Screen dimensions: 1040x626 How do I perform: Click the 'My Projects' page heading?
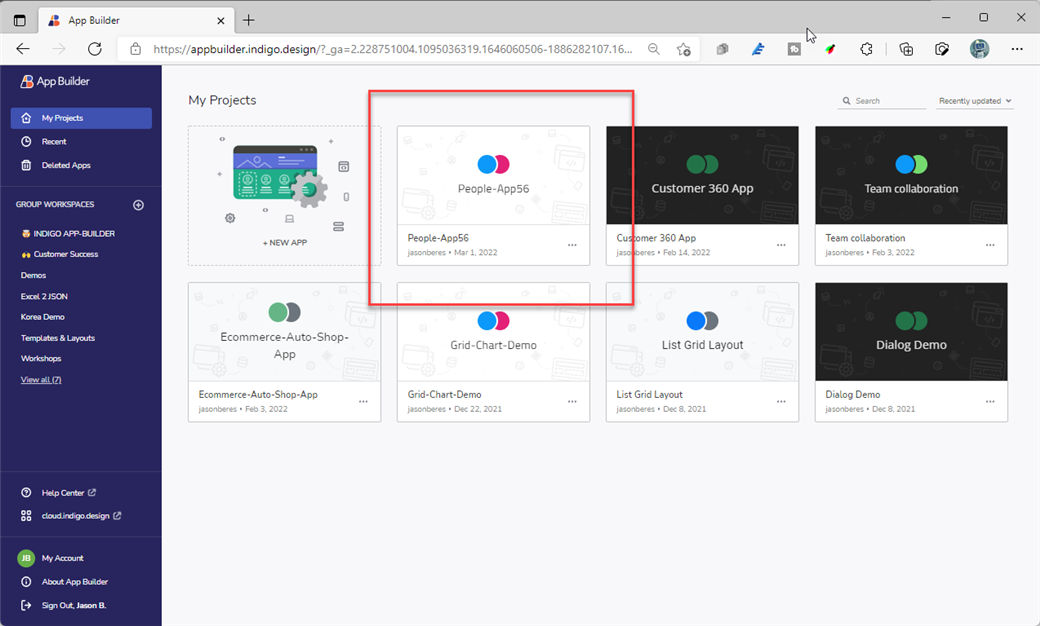(222, 100)
